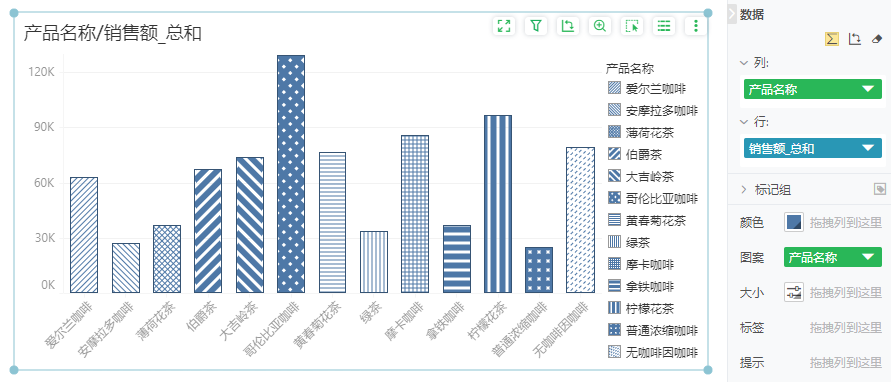This screenshot has width=891, height=382.
Task: Click the 大小 size slider icon
Action: [x=794, y=292]
